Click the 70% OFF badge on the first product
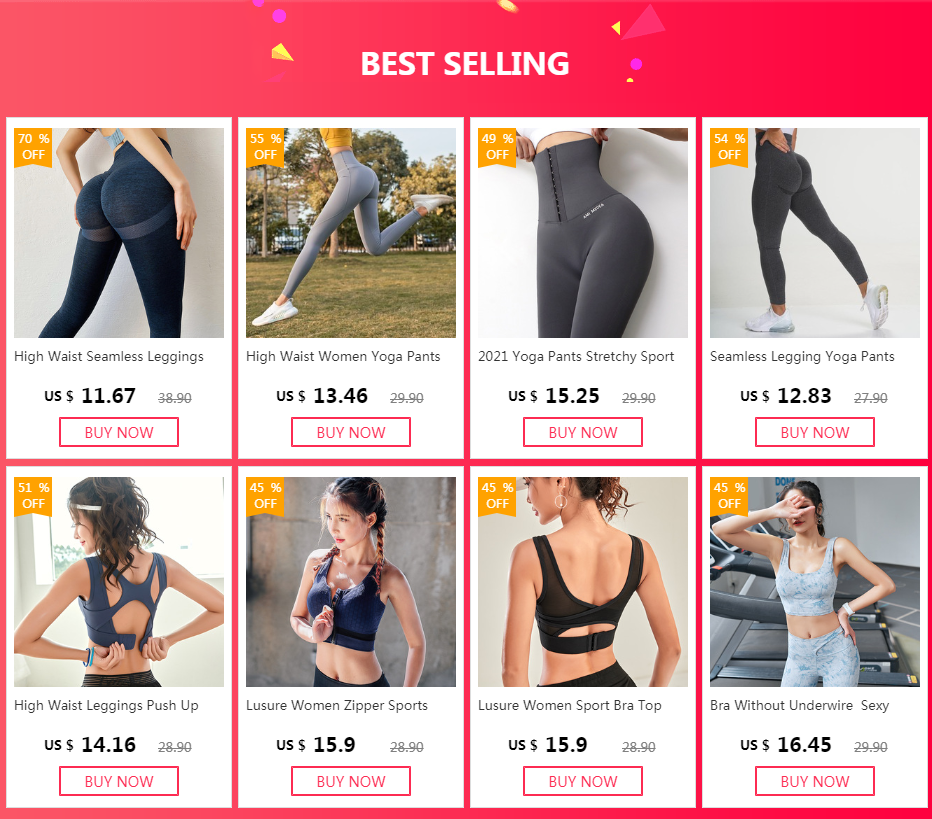Screen dimensions: 932x819 (33, 147)
